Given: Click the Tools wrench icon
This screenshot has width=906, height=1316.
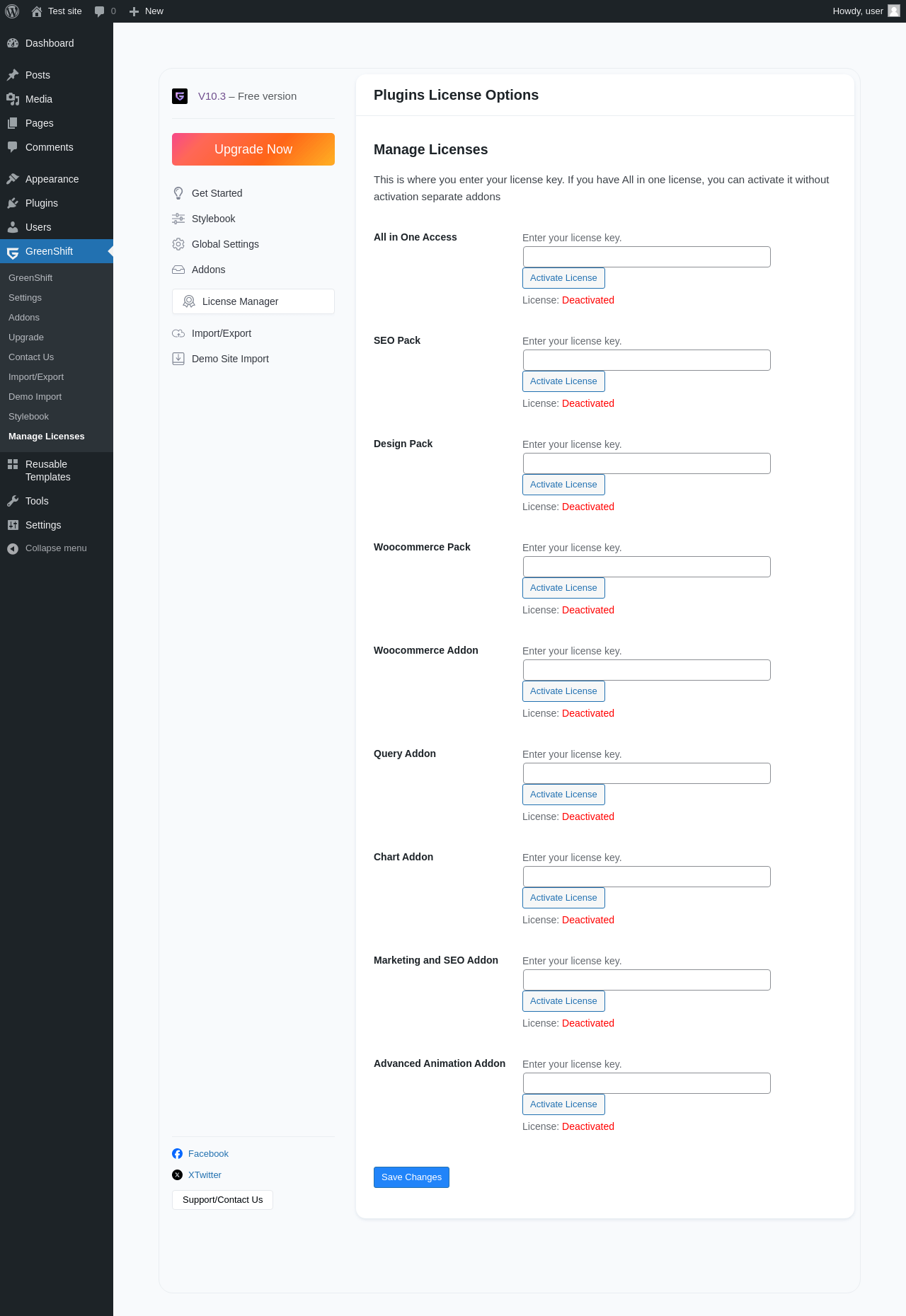Looking at the screenshot, I should (13, 501).
